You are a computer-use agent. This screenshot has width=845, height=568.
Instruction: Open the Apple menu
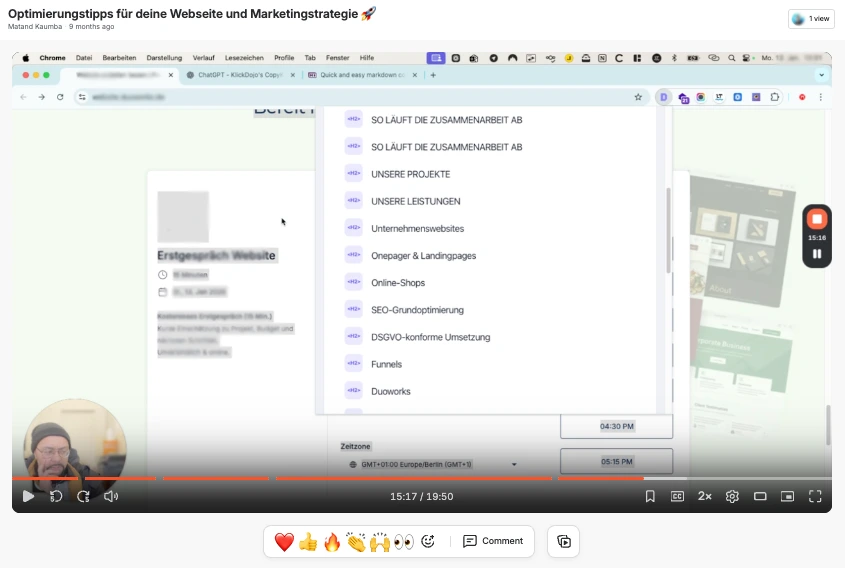point(25,58)
